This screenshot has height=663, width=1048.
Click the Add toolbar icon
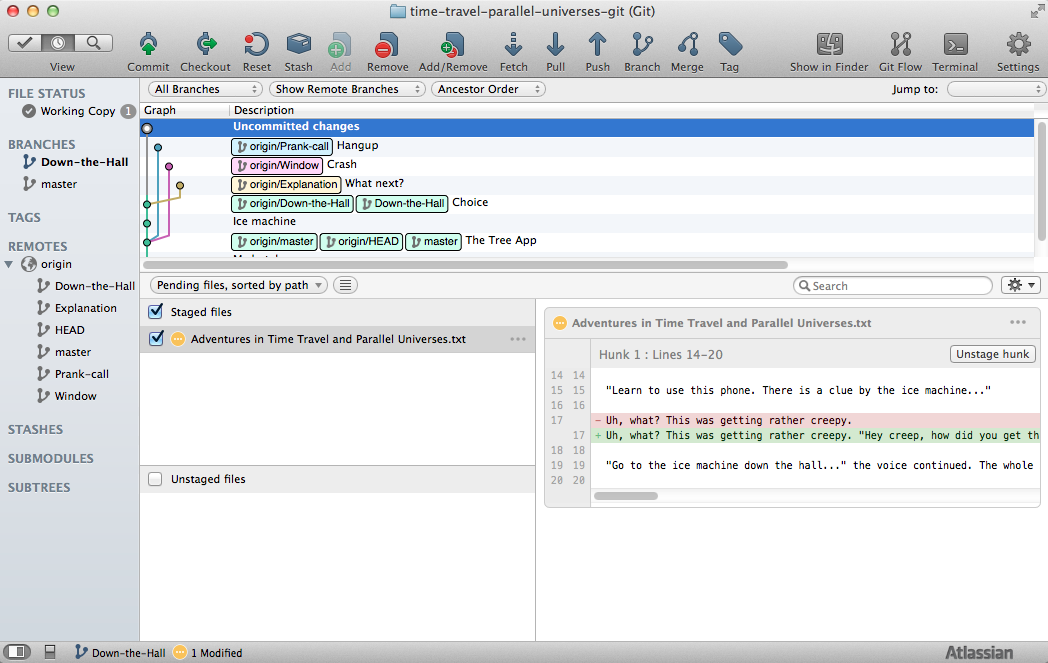[x=340, y=45]
